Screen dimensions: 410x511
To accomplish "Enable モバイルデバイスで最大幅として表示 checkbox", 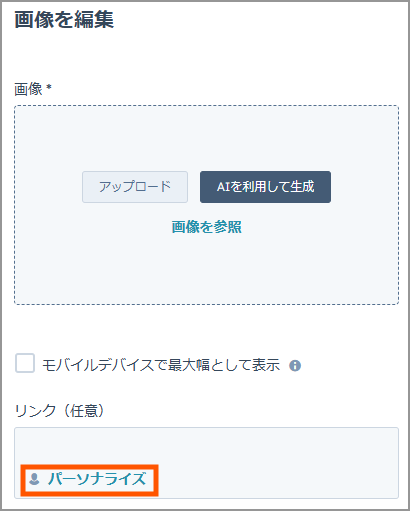I will coord(25,363).
